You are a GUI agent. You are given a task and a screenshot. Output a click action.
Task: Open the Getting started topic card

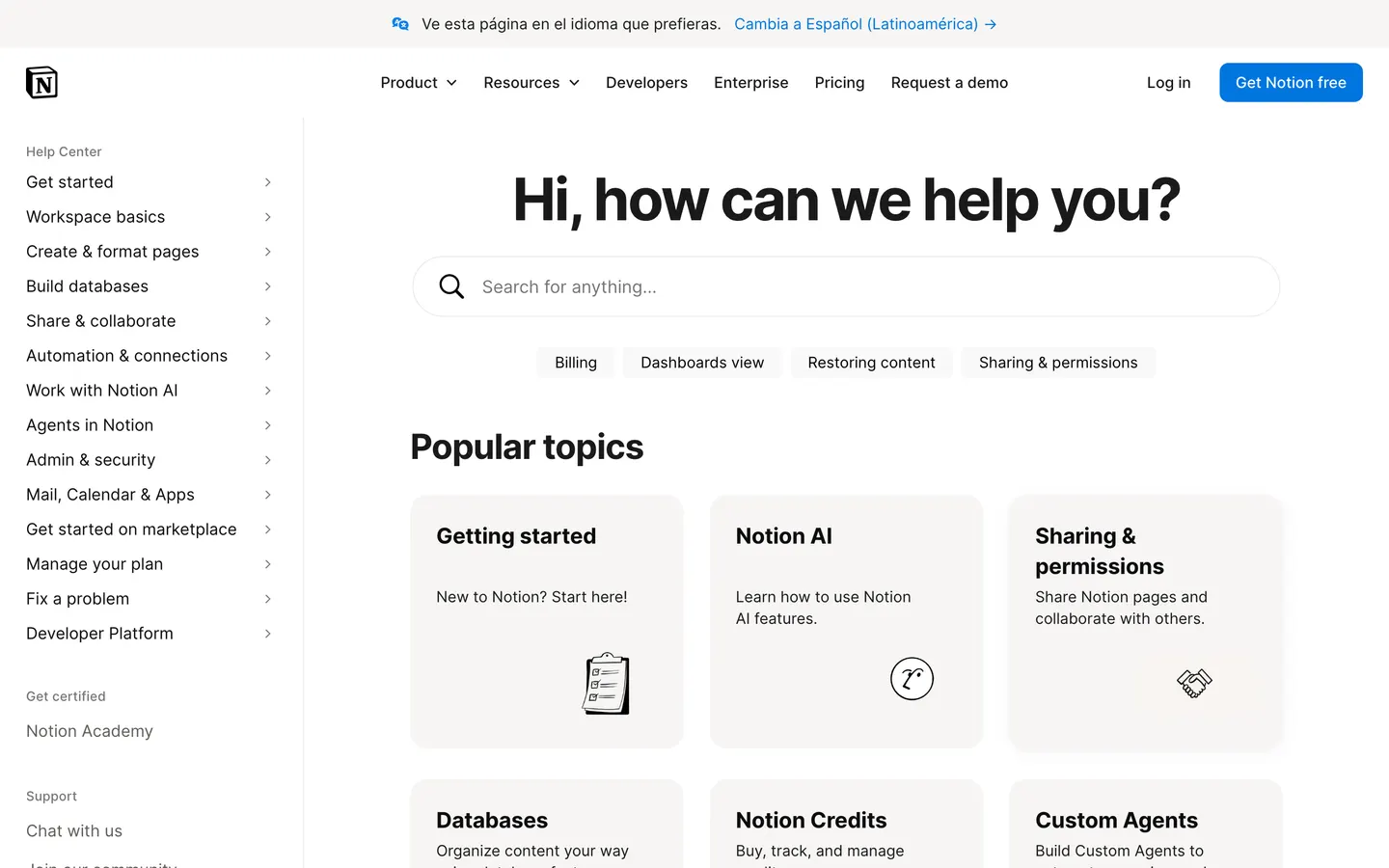point(547,622)
